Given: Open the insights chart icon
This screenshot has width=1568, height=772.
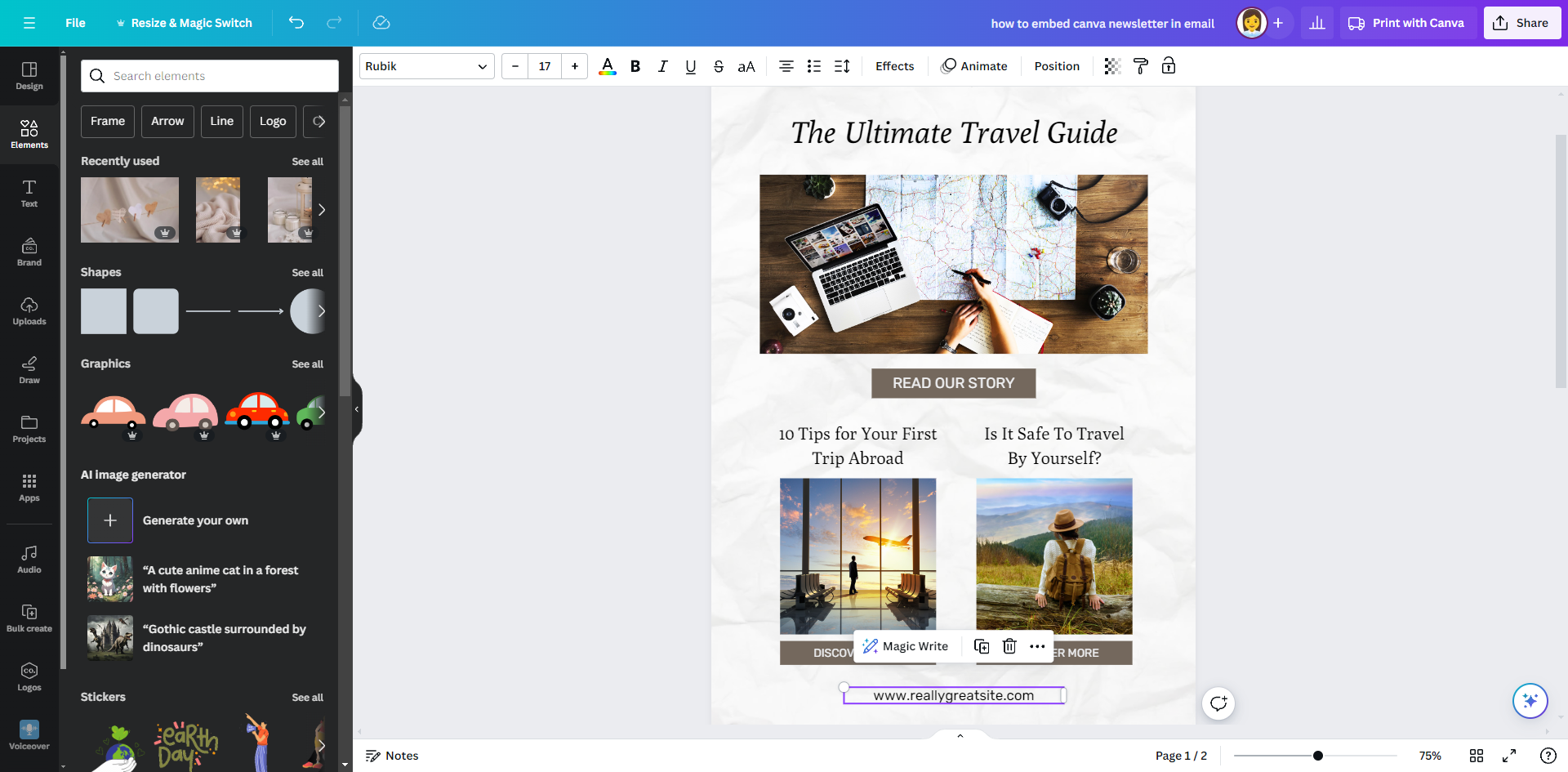Looking at the screenshot, I should coord(1317,23).
